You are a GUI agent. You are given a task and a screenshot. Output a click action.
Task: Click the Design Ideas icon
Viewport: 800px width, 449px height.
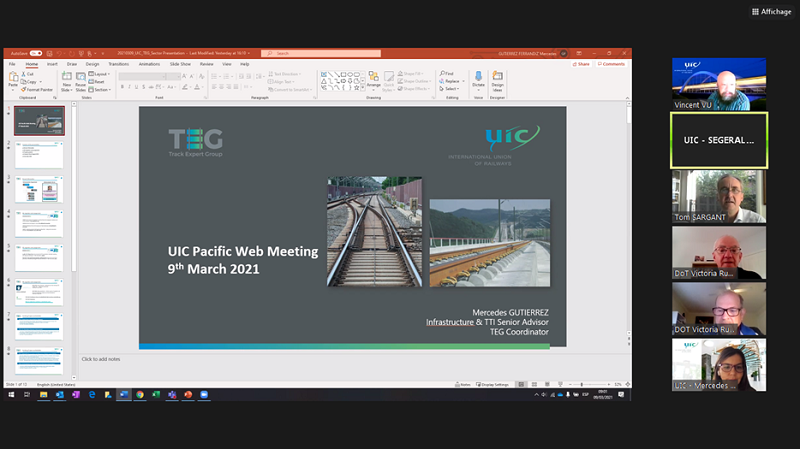497,76
